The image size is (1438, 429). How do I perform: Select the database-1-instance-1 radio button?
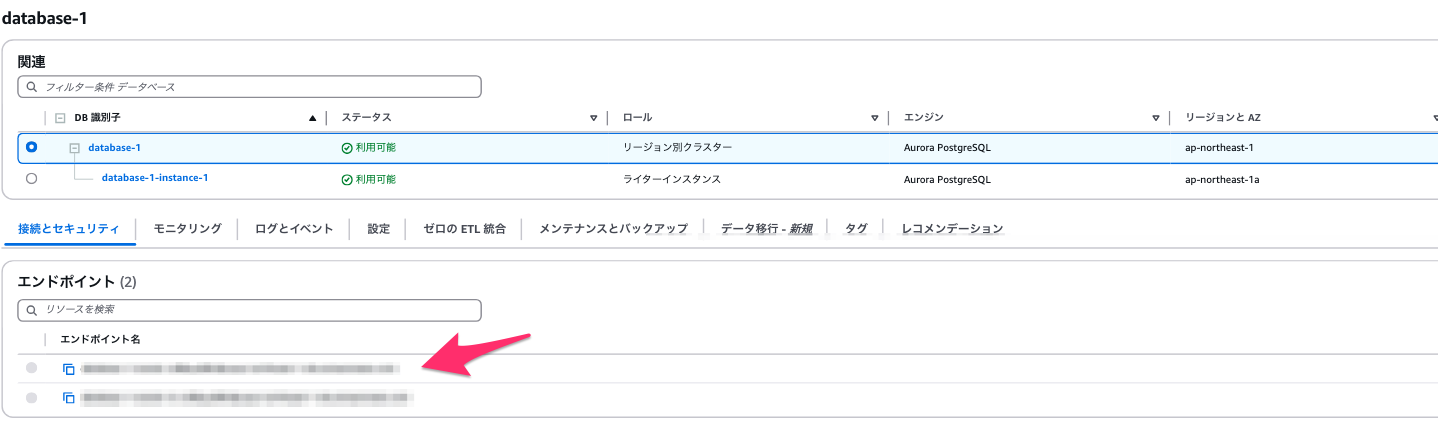click(31, 179)
